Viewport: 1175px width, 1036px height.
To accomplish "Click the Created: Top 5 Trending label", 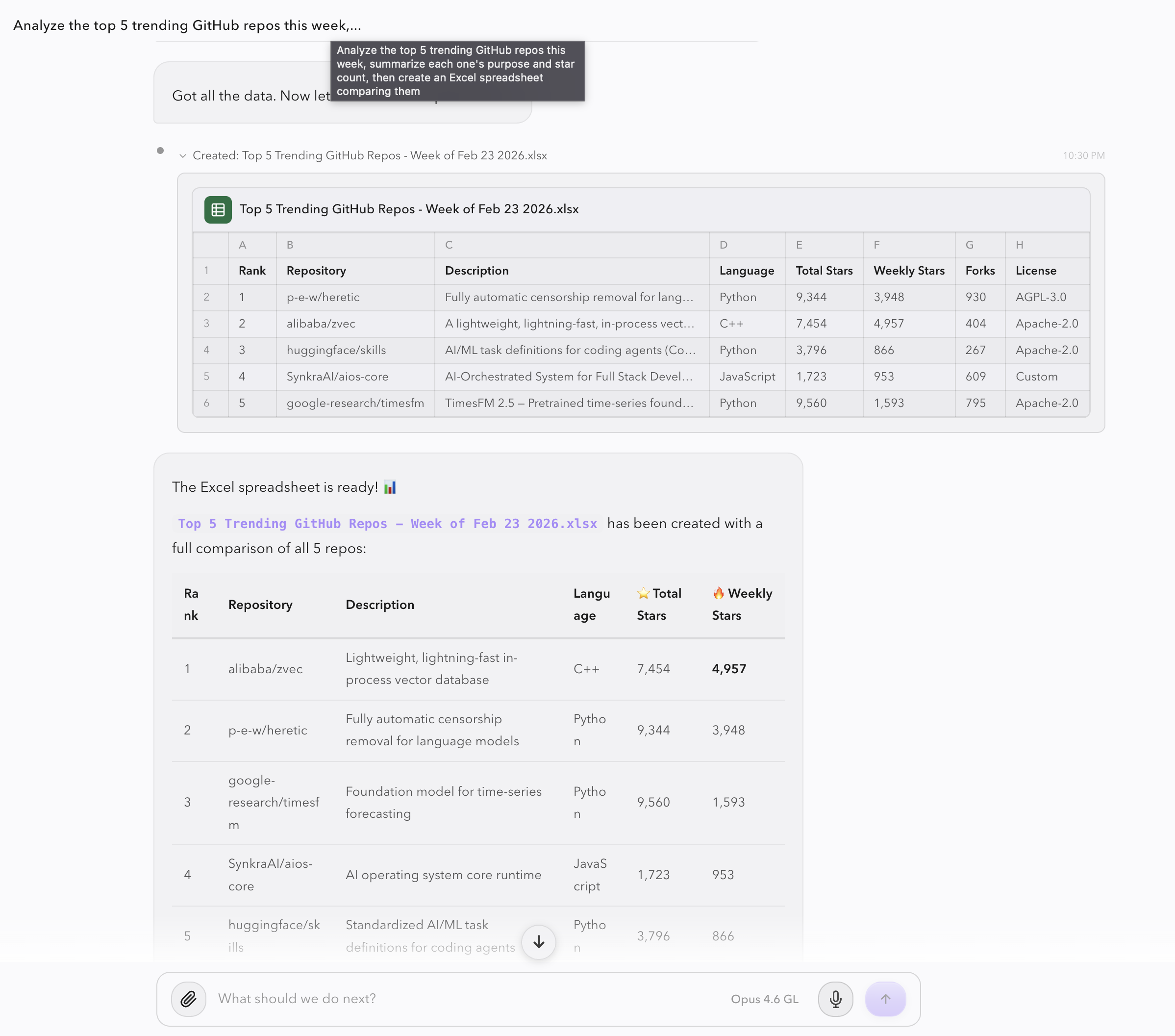I will [369, 155].
